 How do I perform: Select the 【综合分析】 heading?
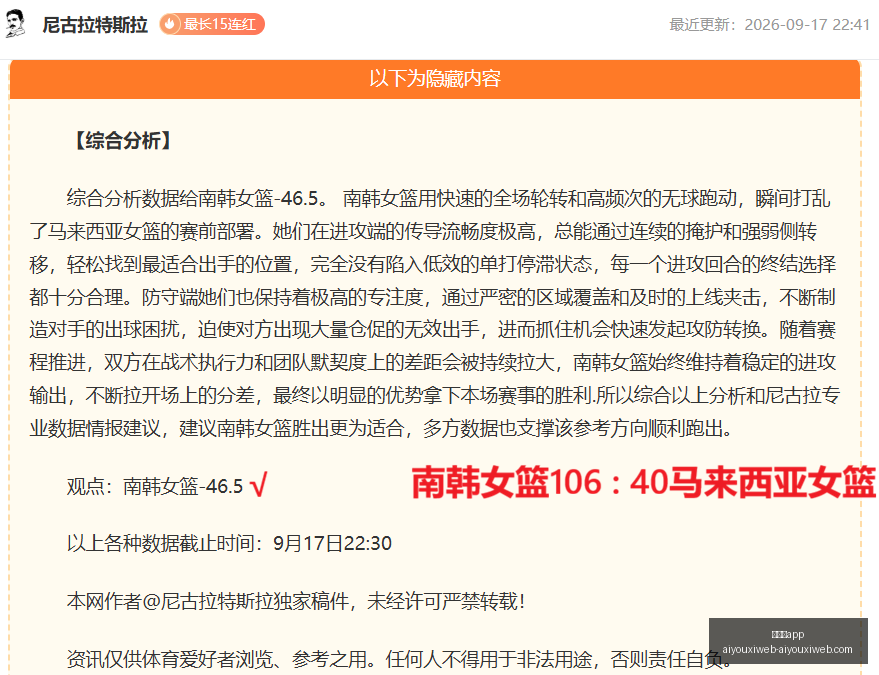123,140
